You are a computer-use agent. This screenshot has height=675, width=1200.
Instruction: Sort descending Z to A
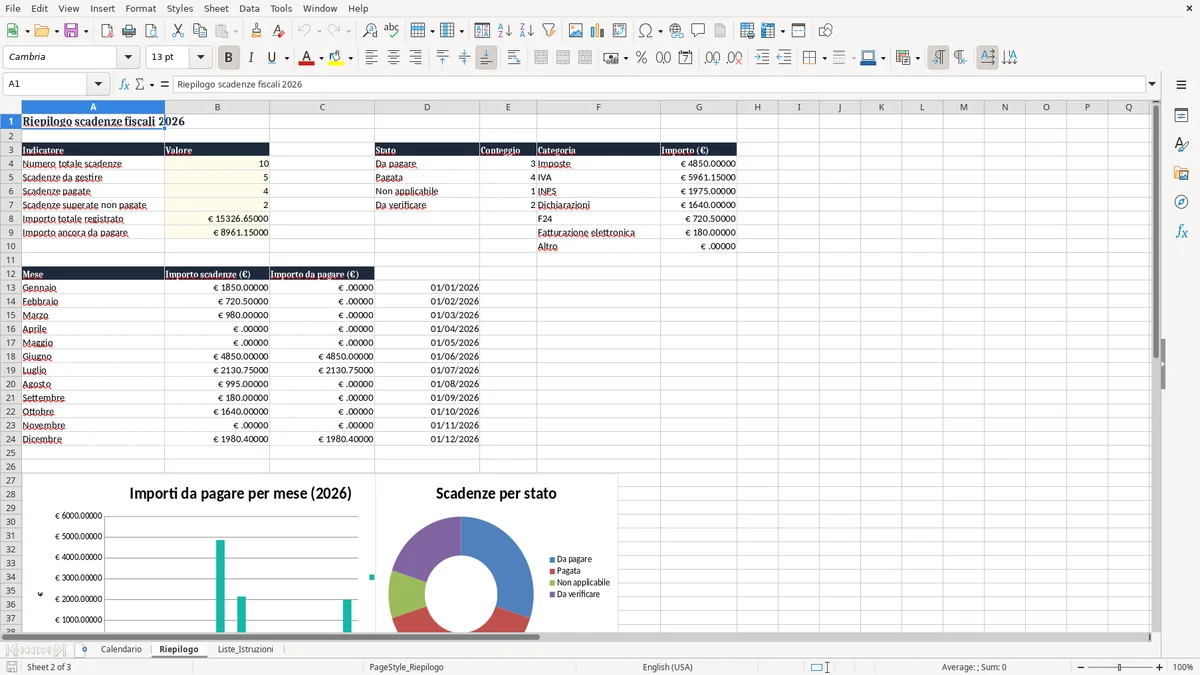tap(527, 31)
